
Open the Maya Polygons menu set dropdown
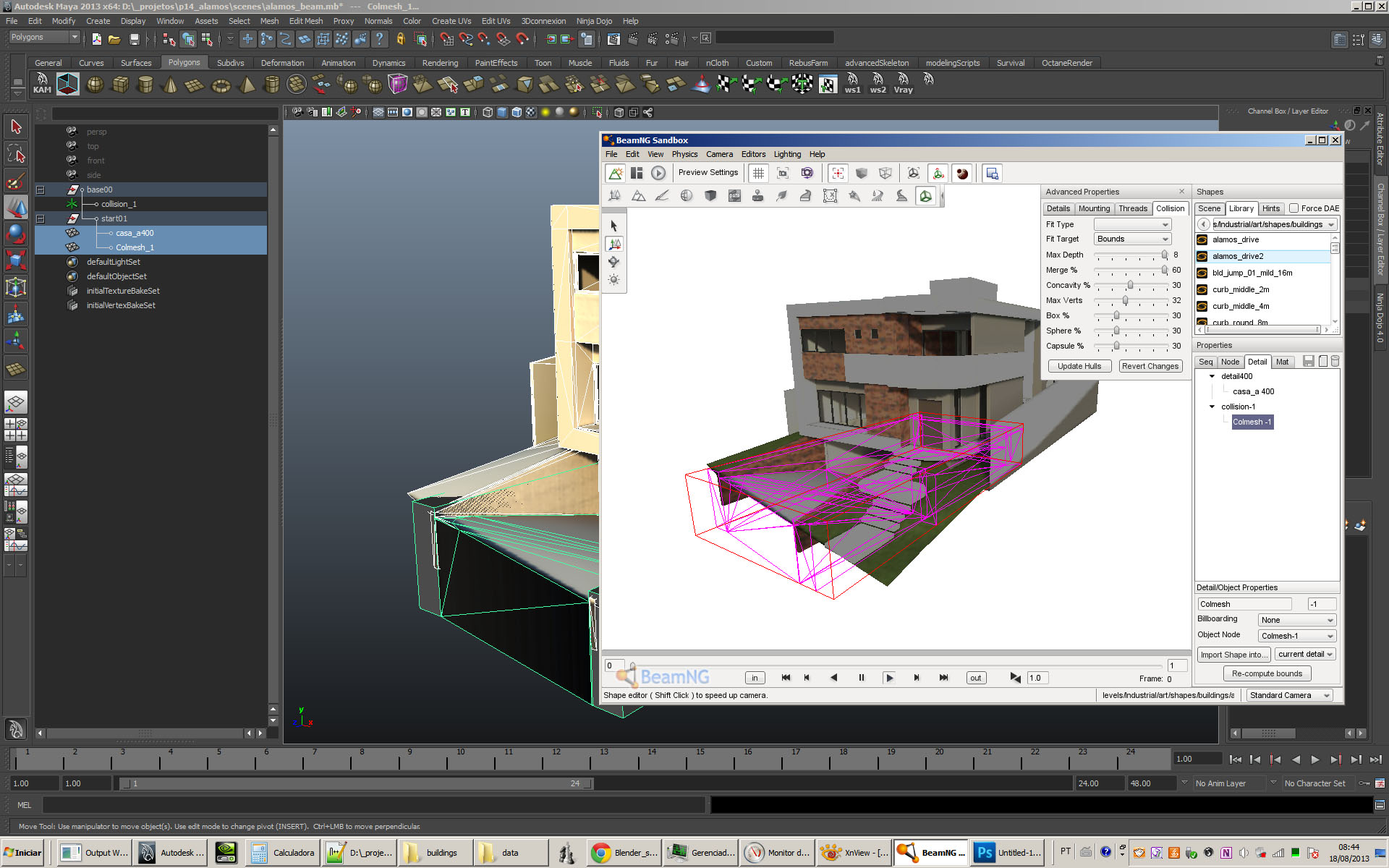pyautogui.click(x=44, y=37)
